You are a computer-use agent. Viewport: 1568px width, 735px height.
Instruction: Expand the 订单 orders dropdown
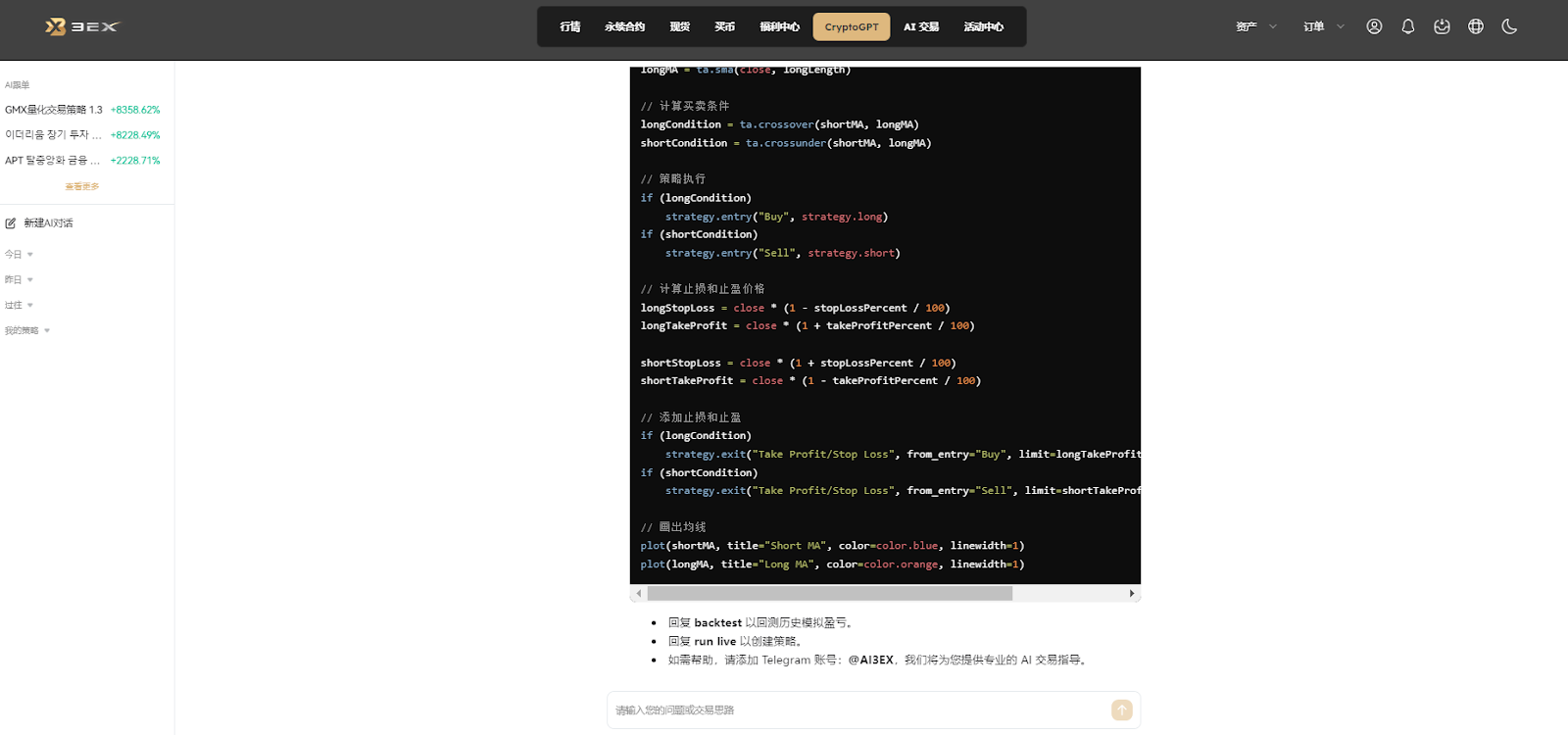[x=1324, y=26]
